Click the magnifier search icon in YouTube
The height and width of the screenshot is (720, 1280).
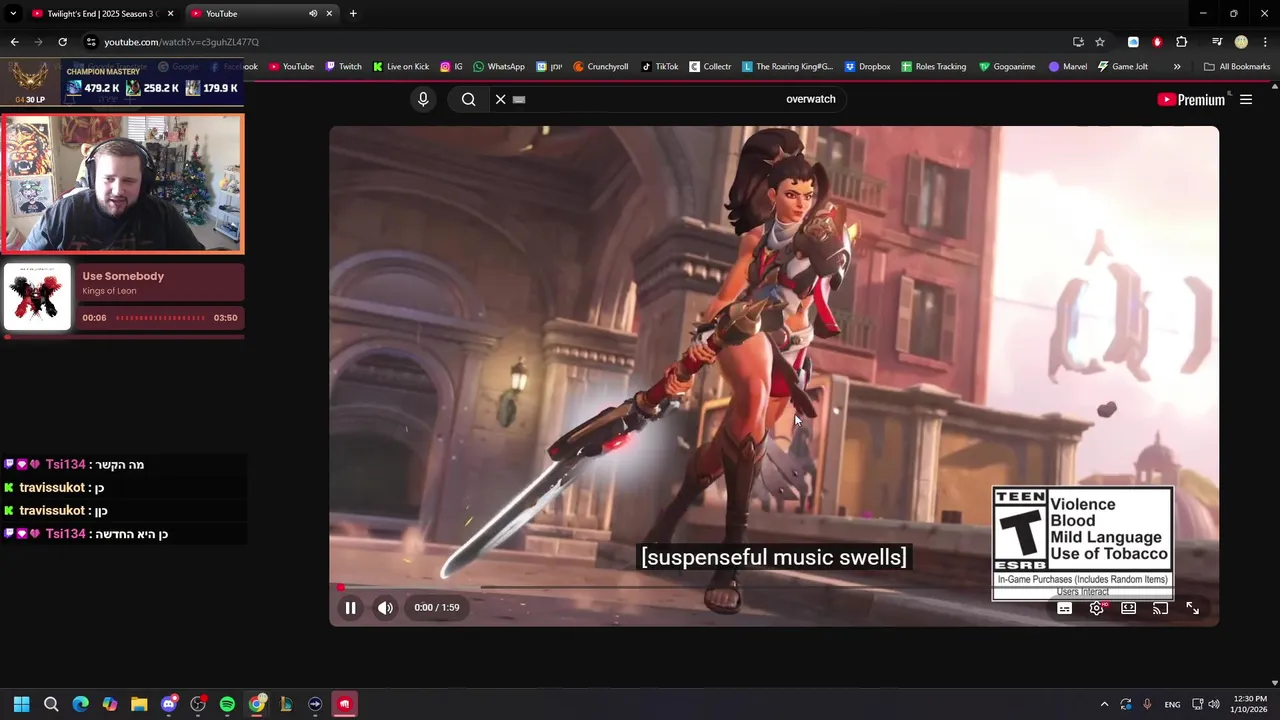(x=468, y=99)
